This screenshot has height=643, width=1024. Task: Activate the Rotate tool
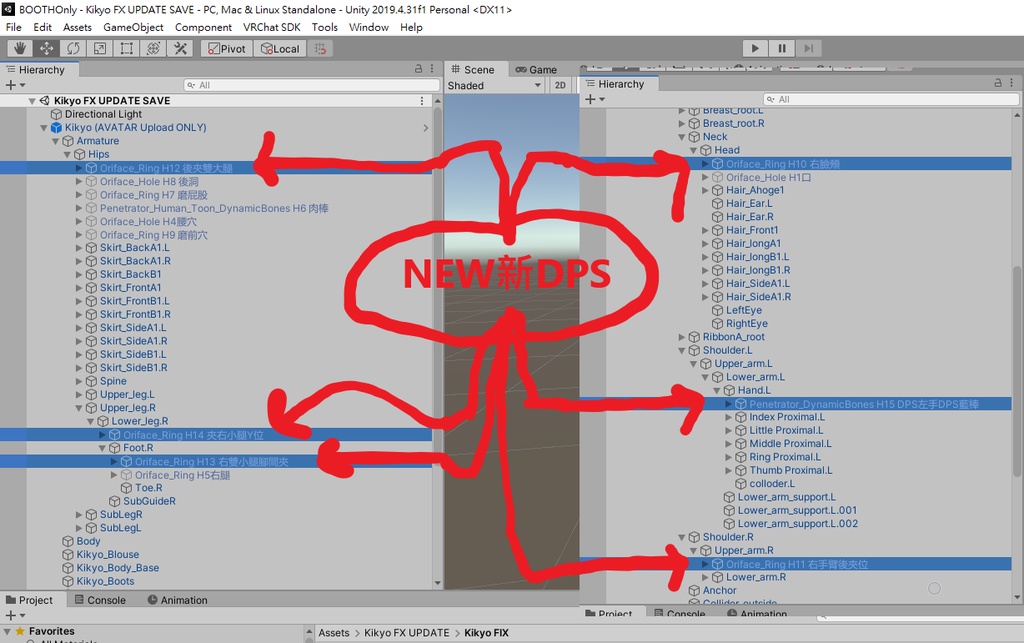pos(72,48)
